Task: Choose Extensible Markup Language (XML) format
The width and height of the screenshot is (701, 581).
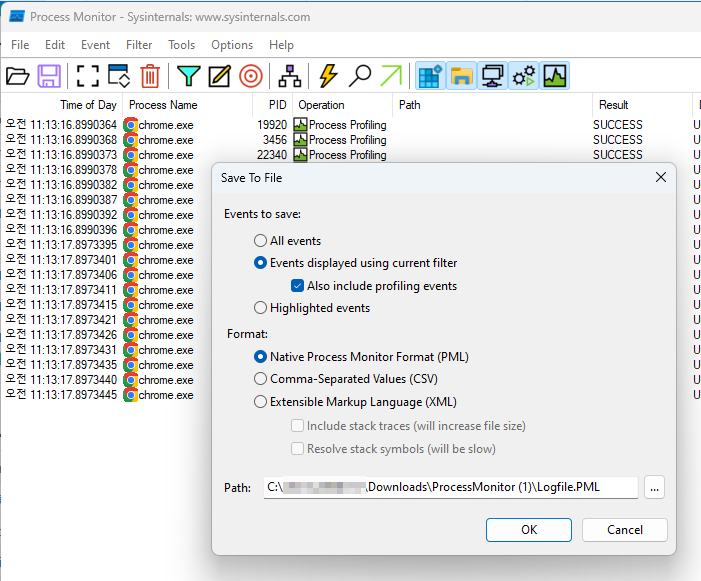Action: click(260, 402)
